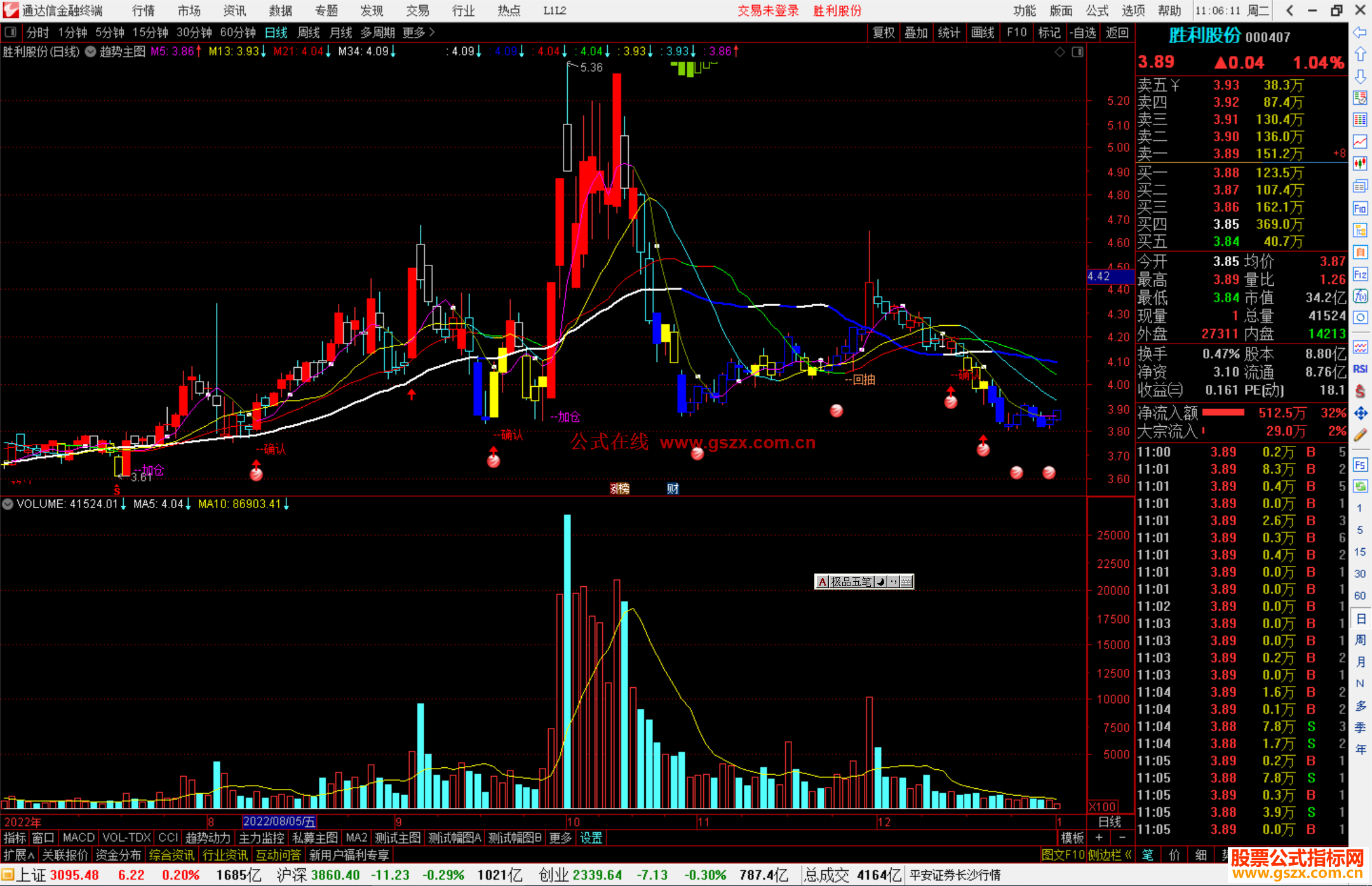Screen dimensions: 1372x886
Task: Click the f(x) formula icon
Action: pos(1360,296)
